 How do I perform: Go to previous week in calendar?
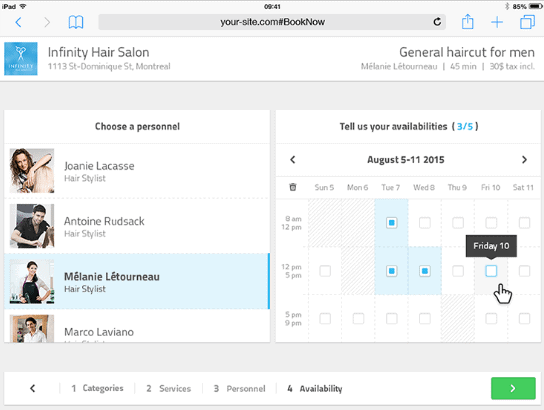click(293, 160)
